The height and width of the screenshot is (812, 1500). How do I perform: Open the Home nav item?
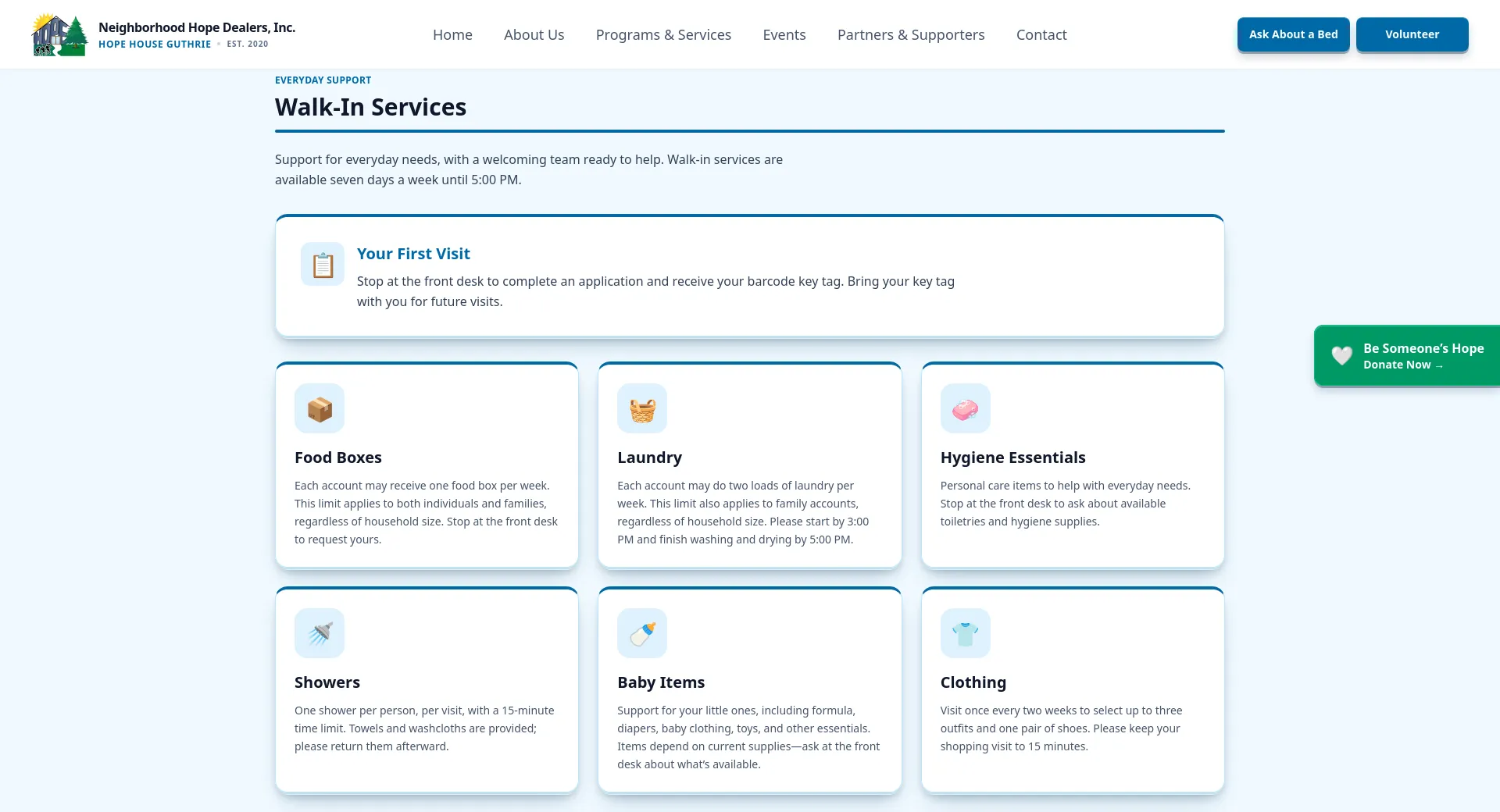point(452,34)
